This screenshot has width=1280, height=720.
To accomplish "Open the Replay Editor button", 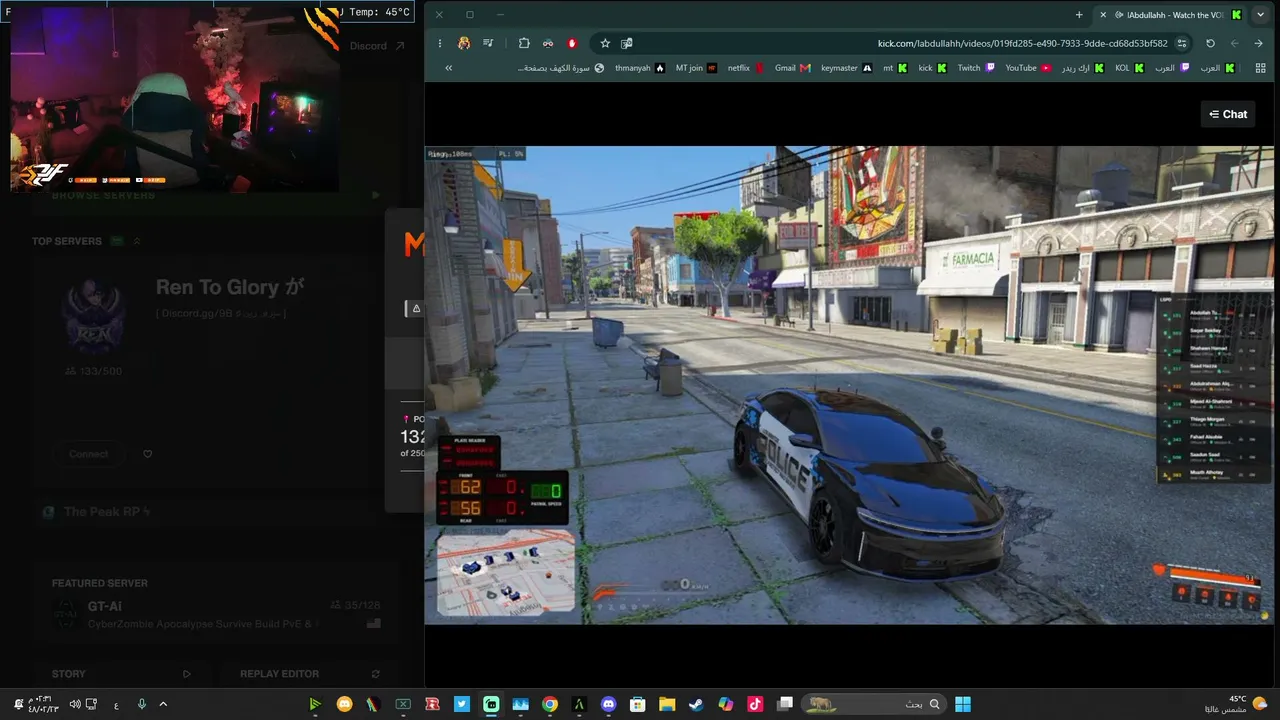I will coord(310,674).
